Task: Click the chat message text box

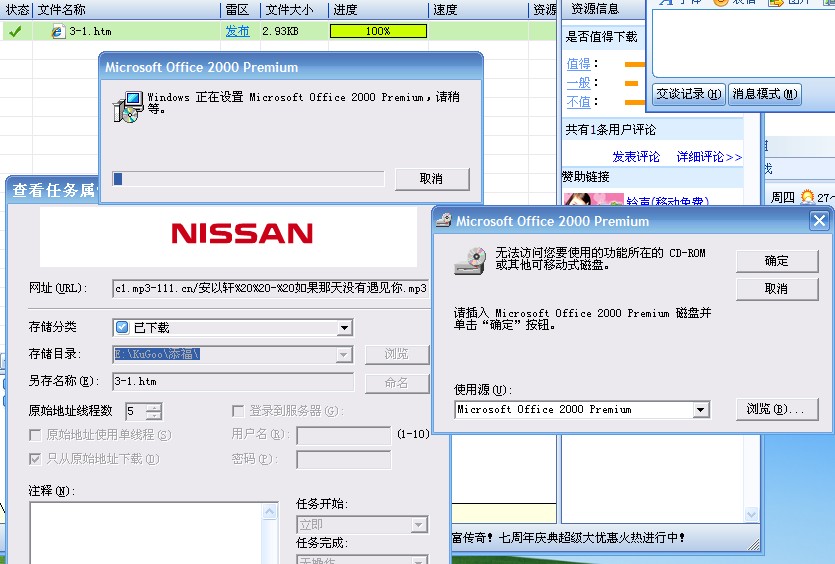Action: [x=743, y=43]
